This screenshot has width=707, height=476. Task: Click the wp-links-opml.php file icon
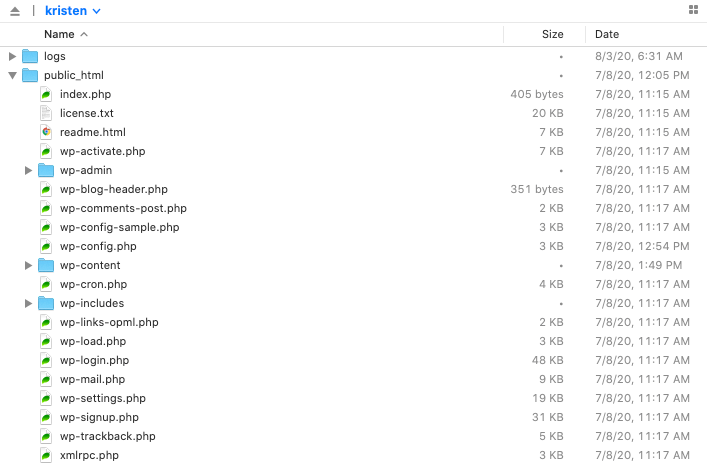pyautogui.click(x=46, y=322)
